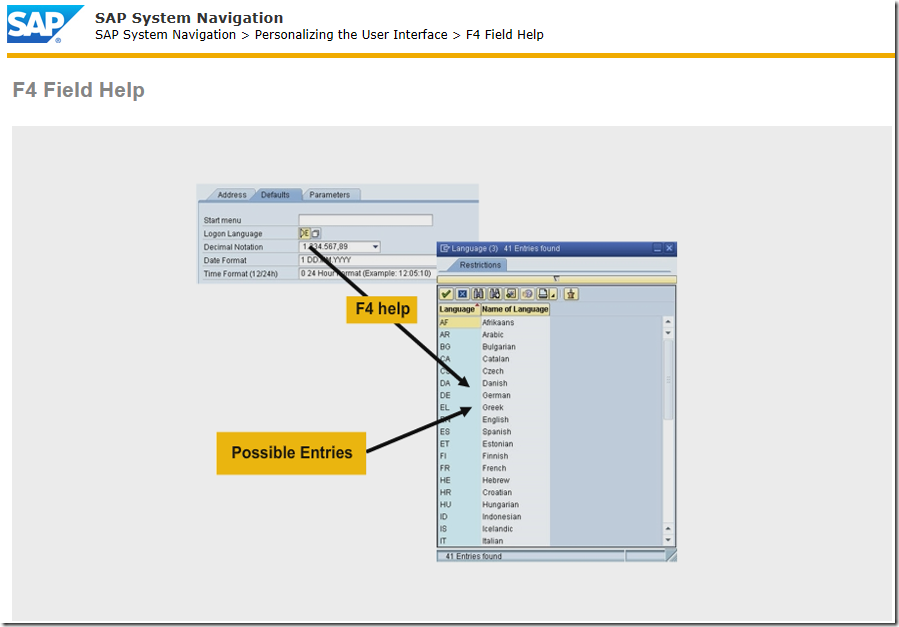The height and width of the screenshot is (627, 899).
Task: Click the green checkmark Copy icon
Action: pos(446,294)
